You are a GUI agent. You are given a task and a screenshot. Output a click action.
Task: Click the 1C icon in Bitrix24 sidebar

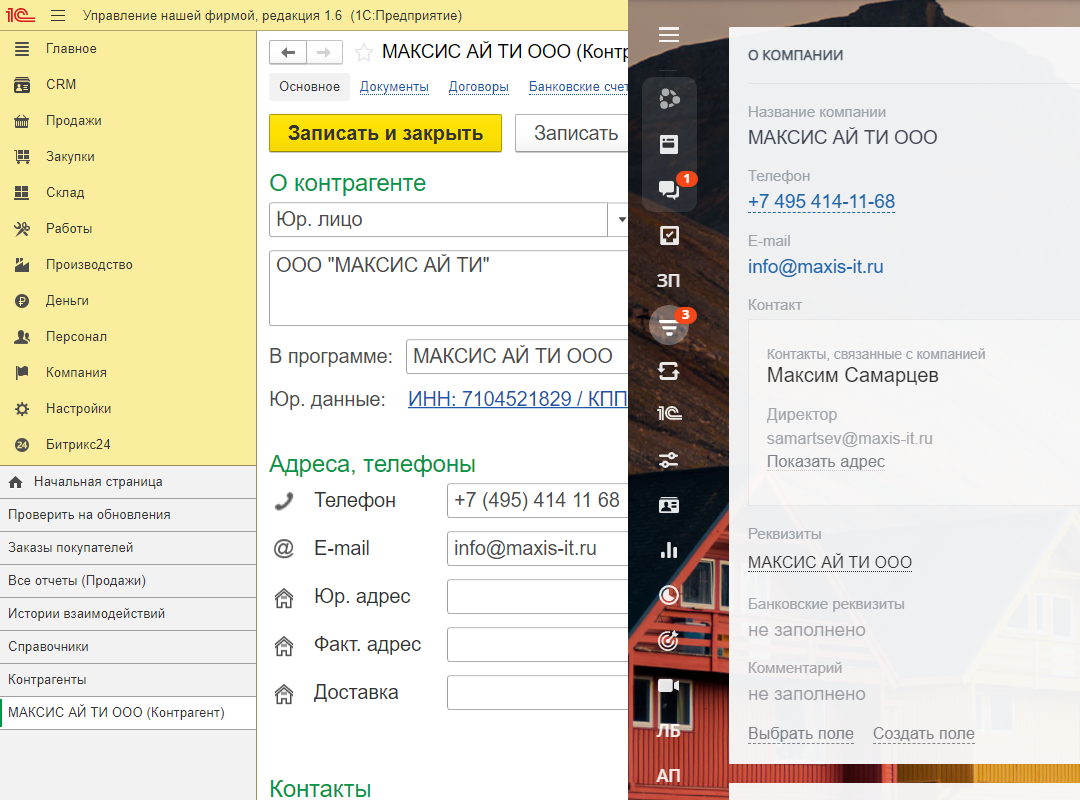pyautogui.click(x=669, y=413)
